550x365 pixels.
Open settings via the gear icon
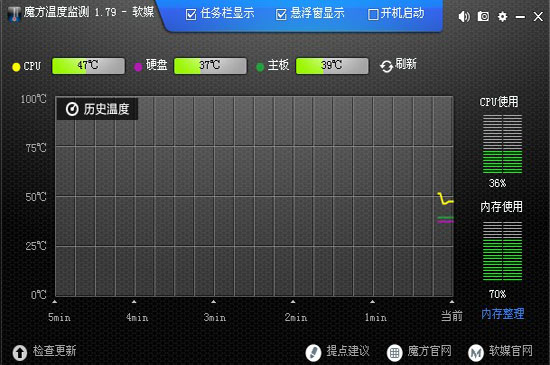[x=502, y=16]
